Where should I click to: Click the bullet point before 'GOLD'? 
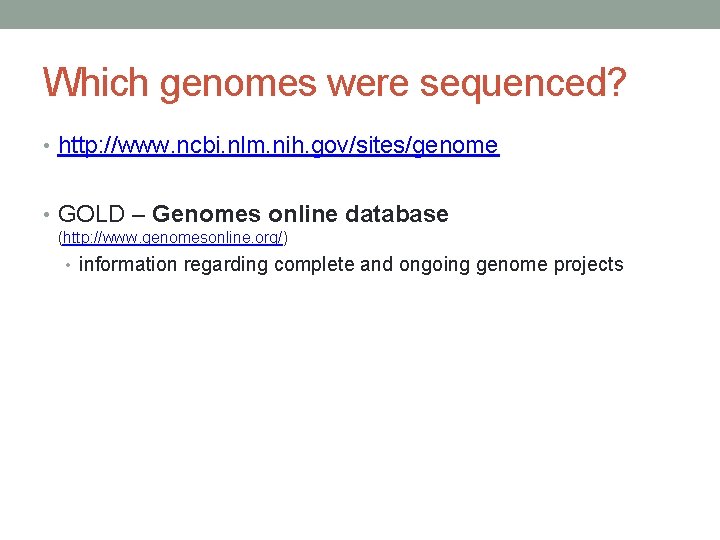(48, 215)
